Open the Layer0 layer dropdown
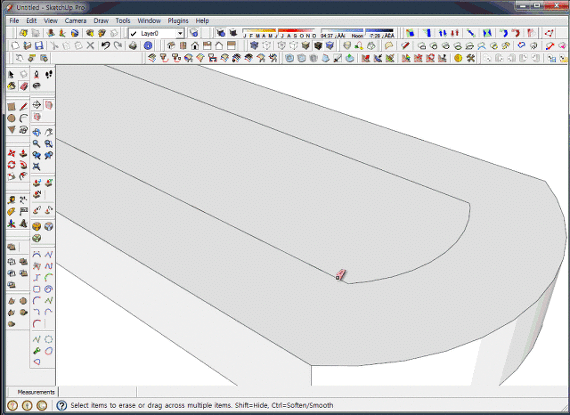The image size is (570, 415). (x=157, y=33)
